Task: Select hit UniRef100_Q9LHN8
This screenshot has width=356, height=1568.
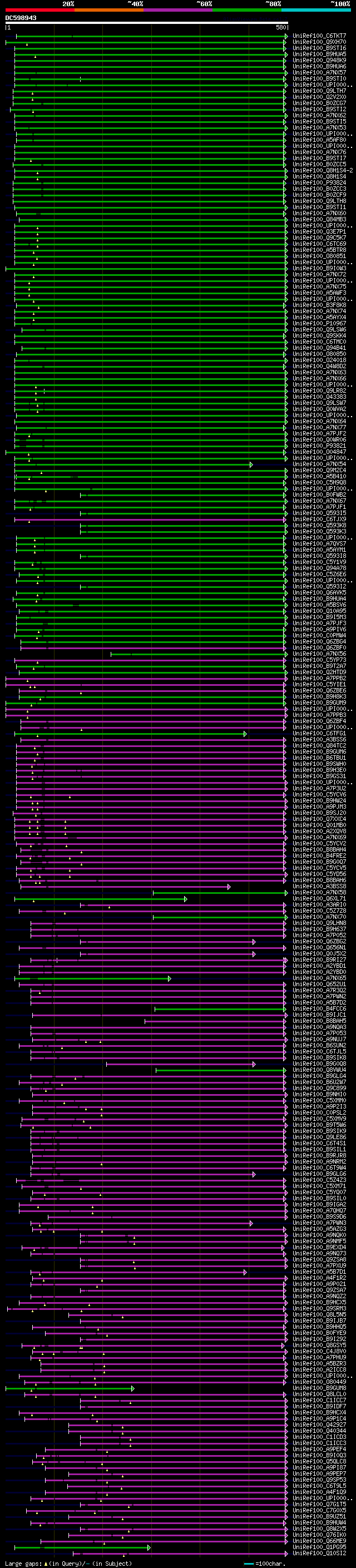Action: coord(319,924)
